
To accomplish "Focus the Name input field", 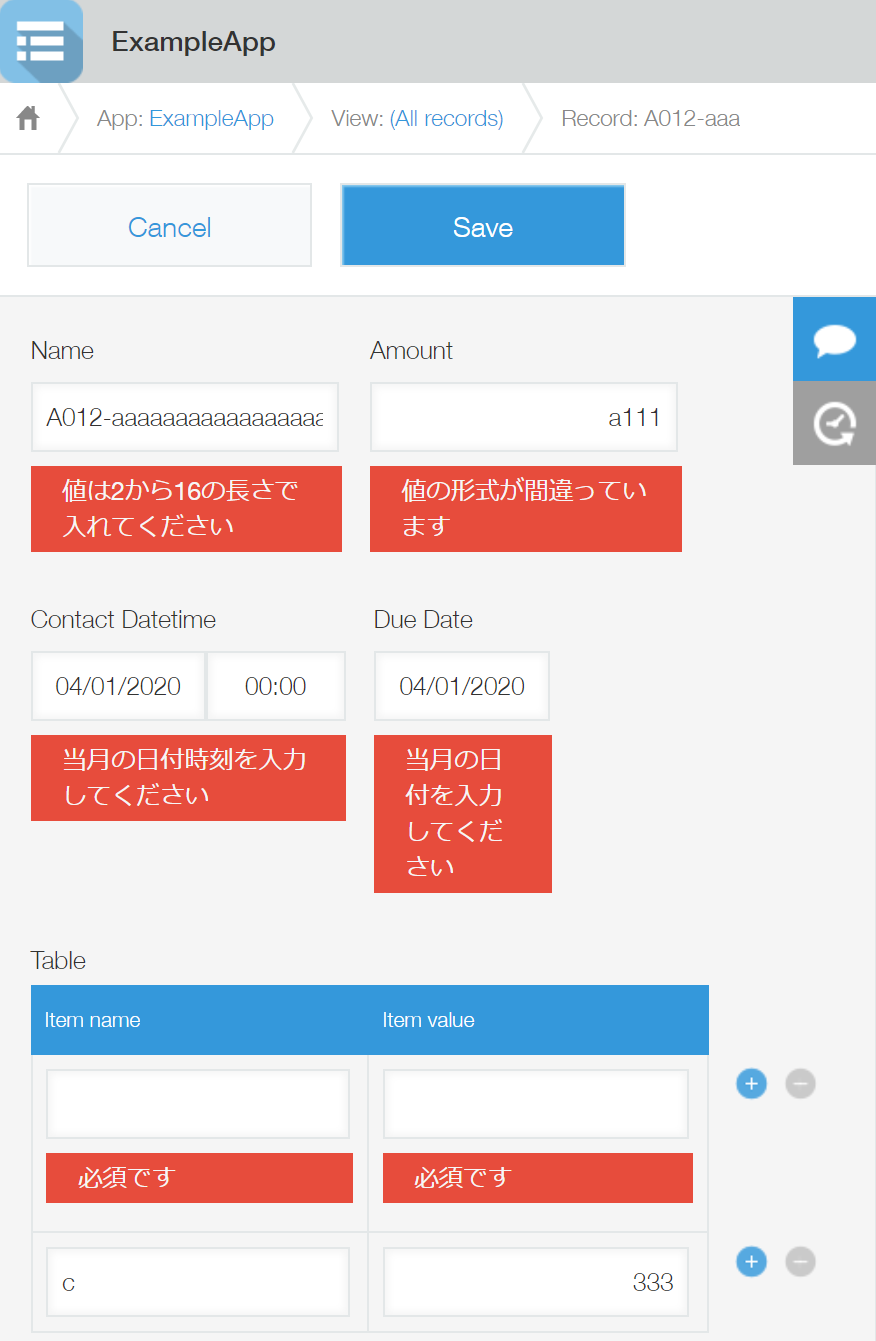I will pos(185,416).
